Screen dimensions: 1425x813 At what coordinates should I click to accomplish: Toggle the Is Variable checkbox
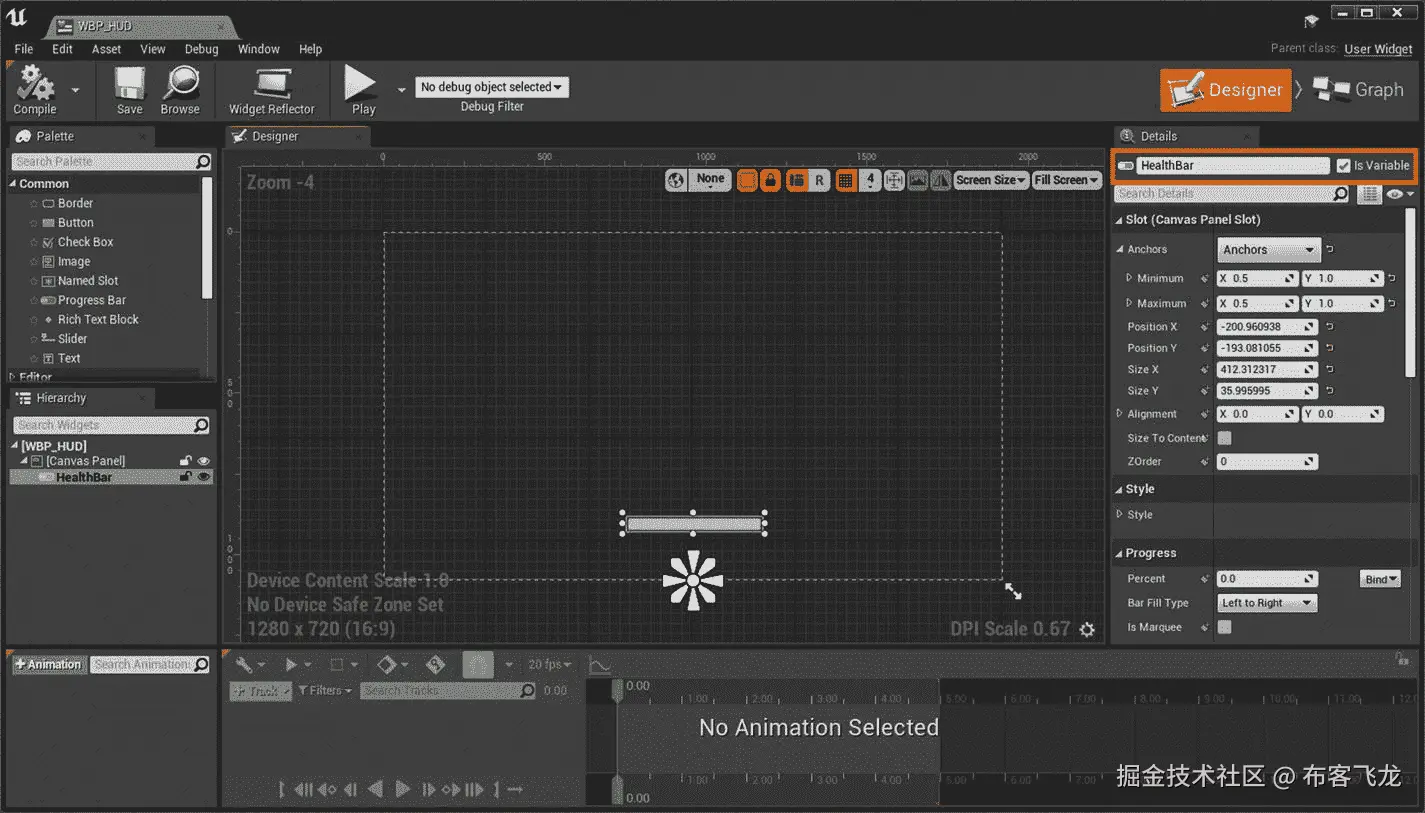click(x=1344, y=166)
